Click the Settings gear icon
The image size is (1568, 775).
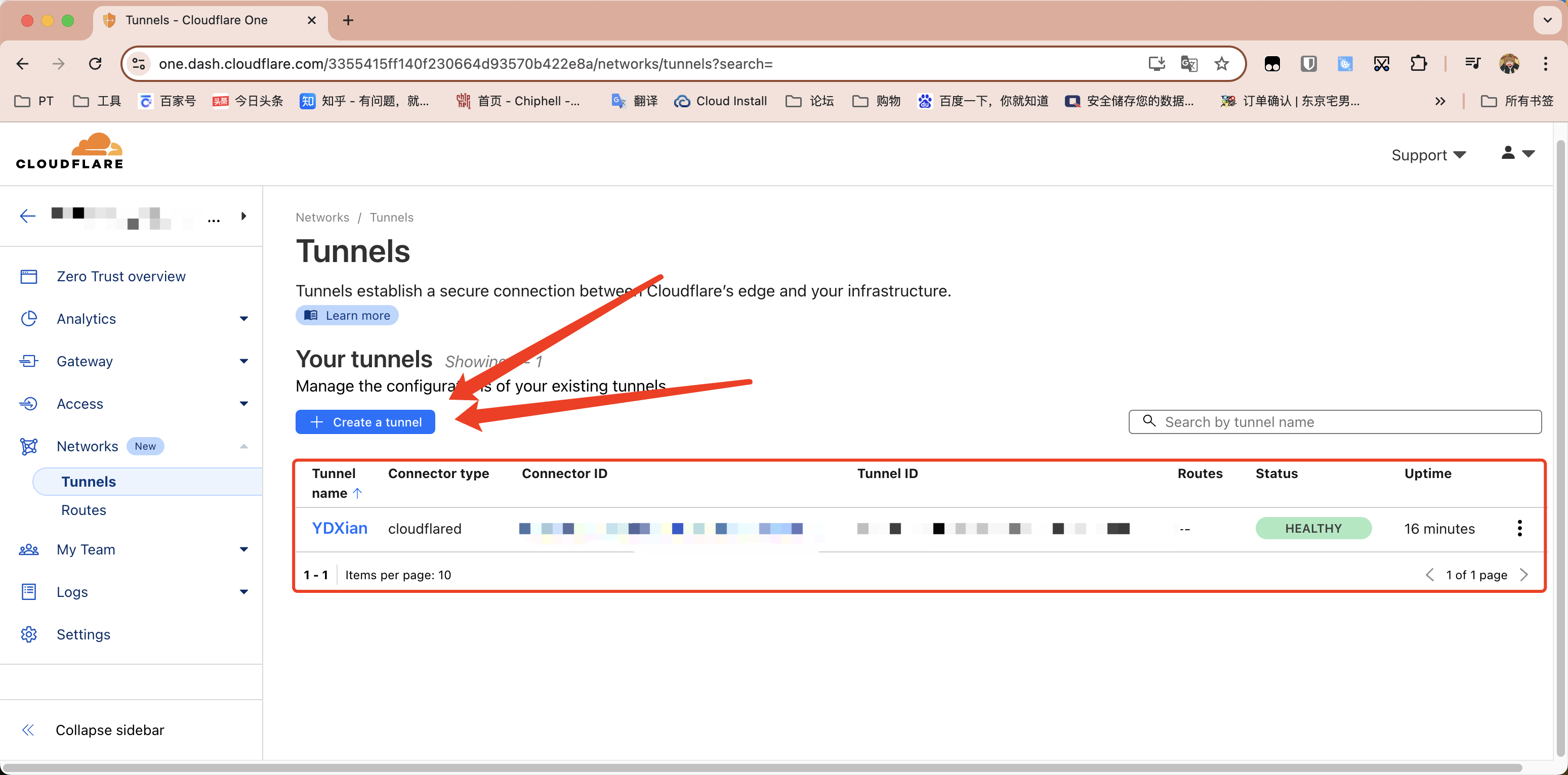[x=29, y=634]
